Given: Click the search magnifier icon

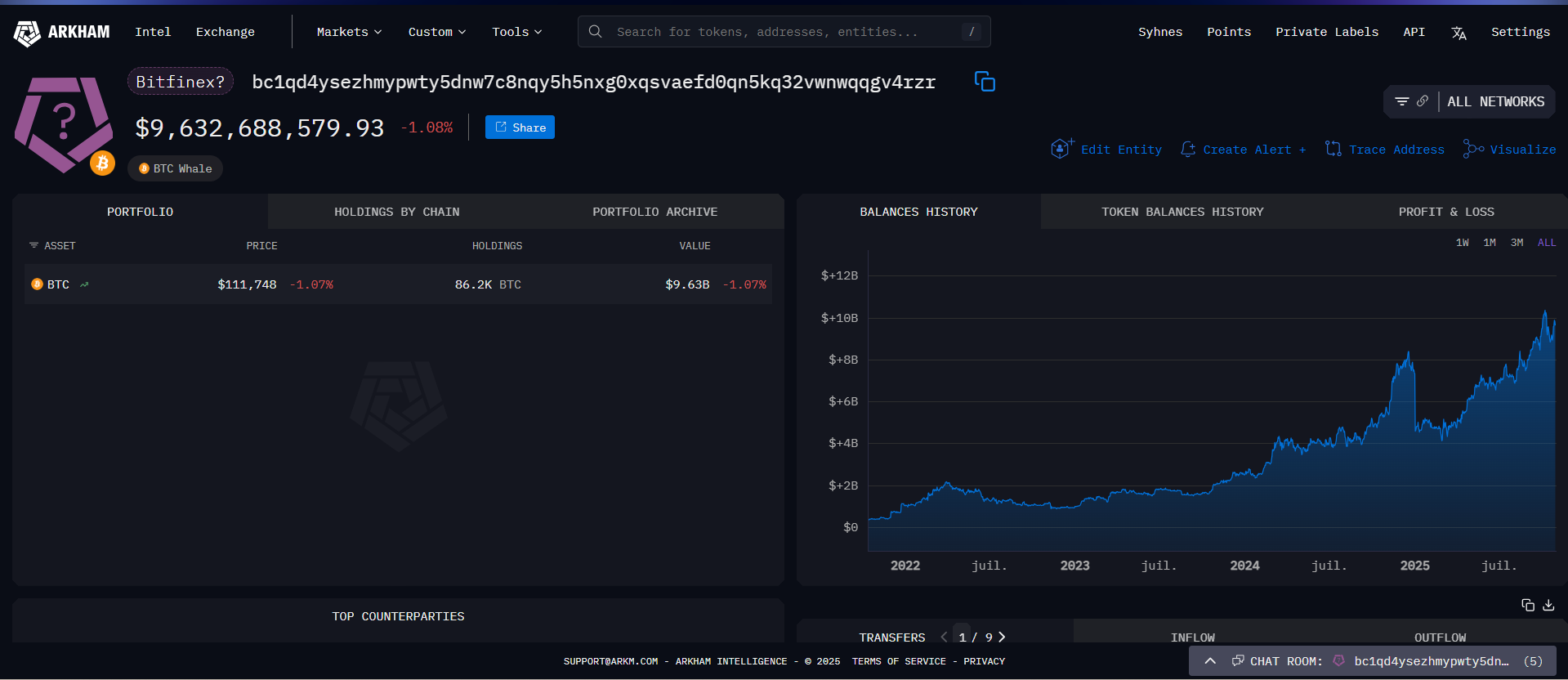Looking at the screenshot, I should pyautogui.click(x=596, y=32).
